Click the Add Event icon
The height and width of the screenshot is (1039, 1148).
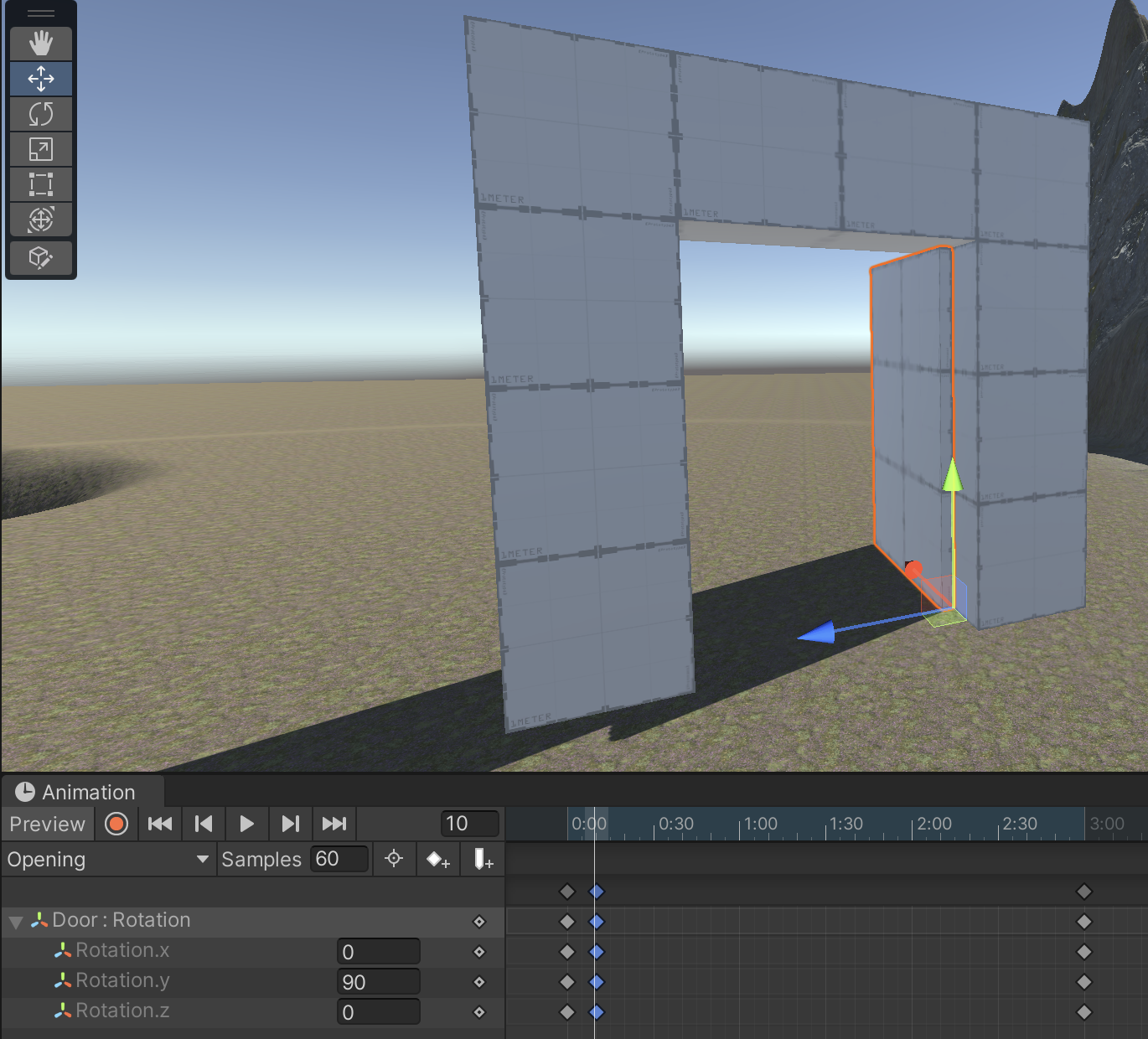coord(483,860)
